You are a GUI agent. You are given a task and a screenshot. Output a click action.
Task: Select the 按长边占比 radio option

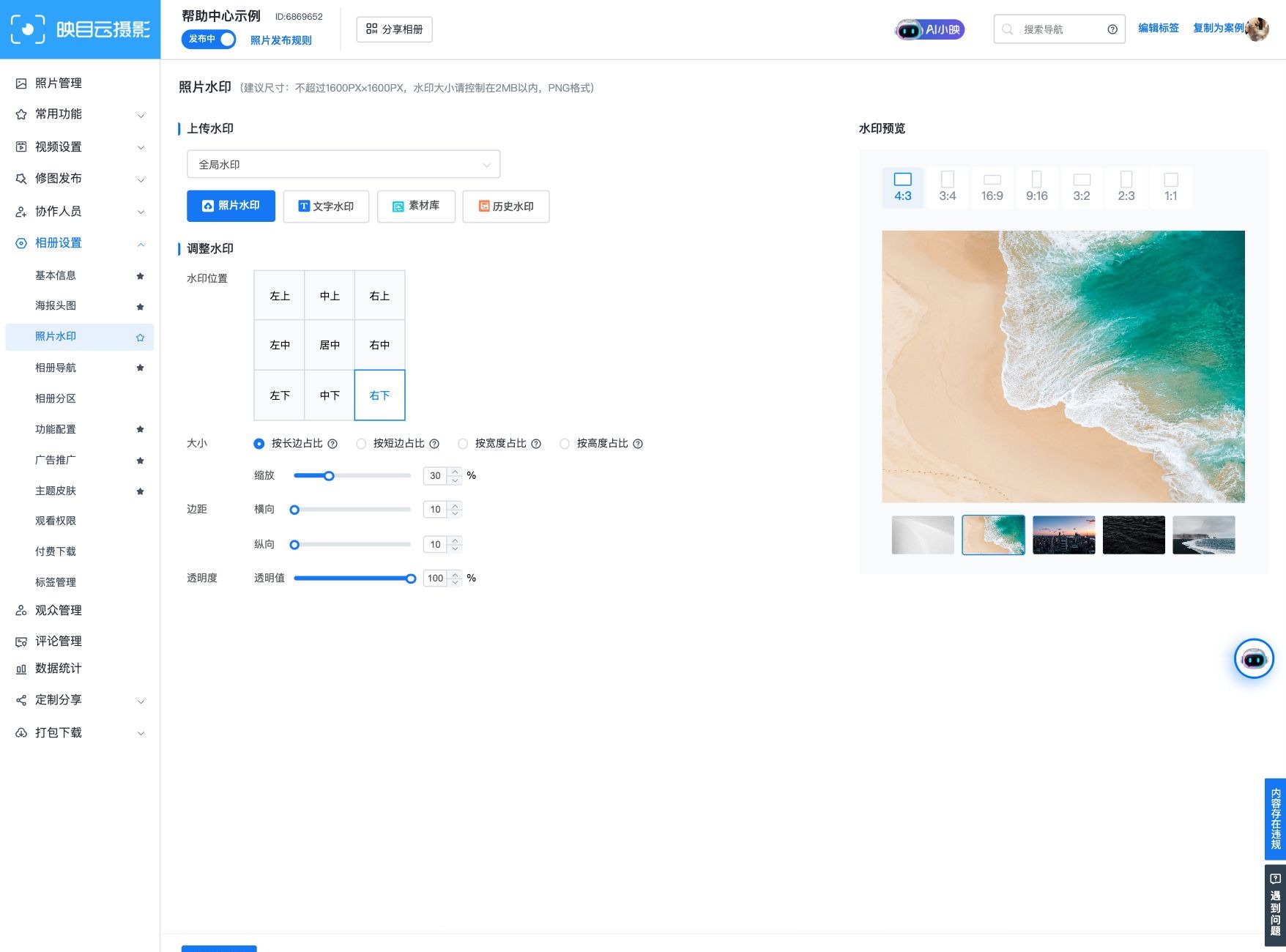coord(259,444)
